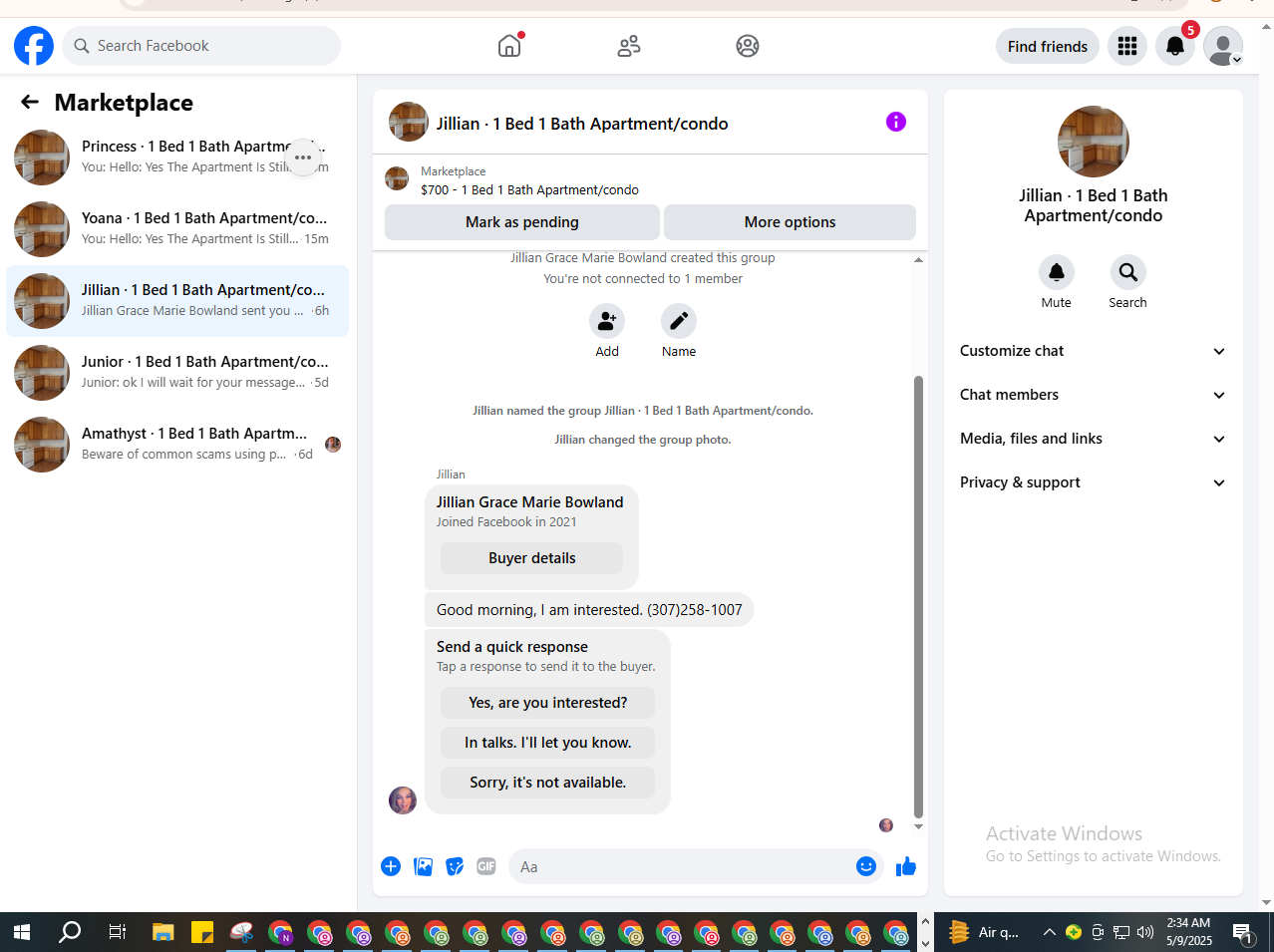Open more actions with blue plus icon
This screenshot has width=1274, height=952.
391,866
